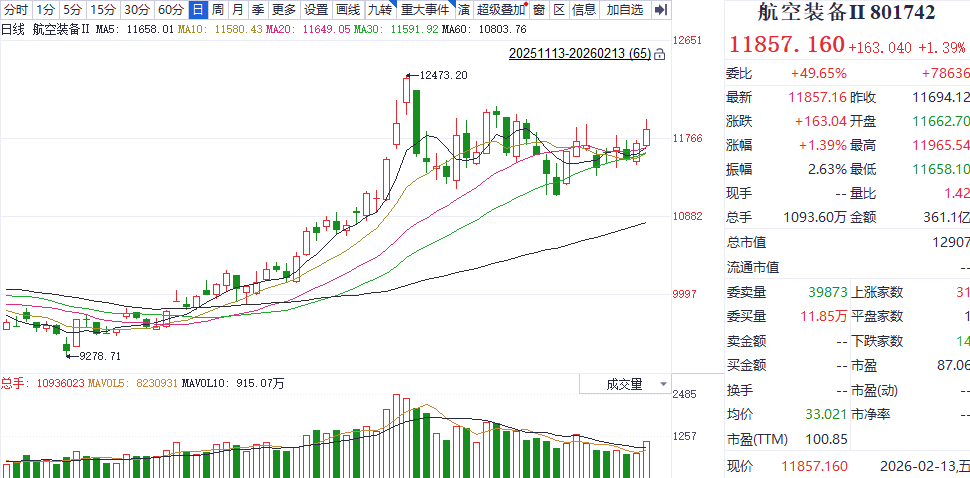Viewport: 970px width, 478px height.
Task: Switch to 日 daily chart period
Action: coord(197,10)
